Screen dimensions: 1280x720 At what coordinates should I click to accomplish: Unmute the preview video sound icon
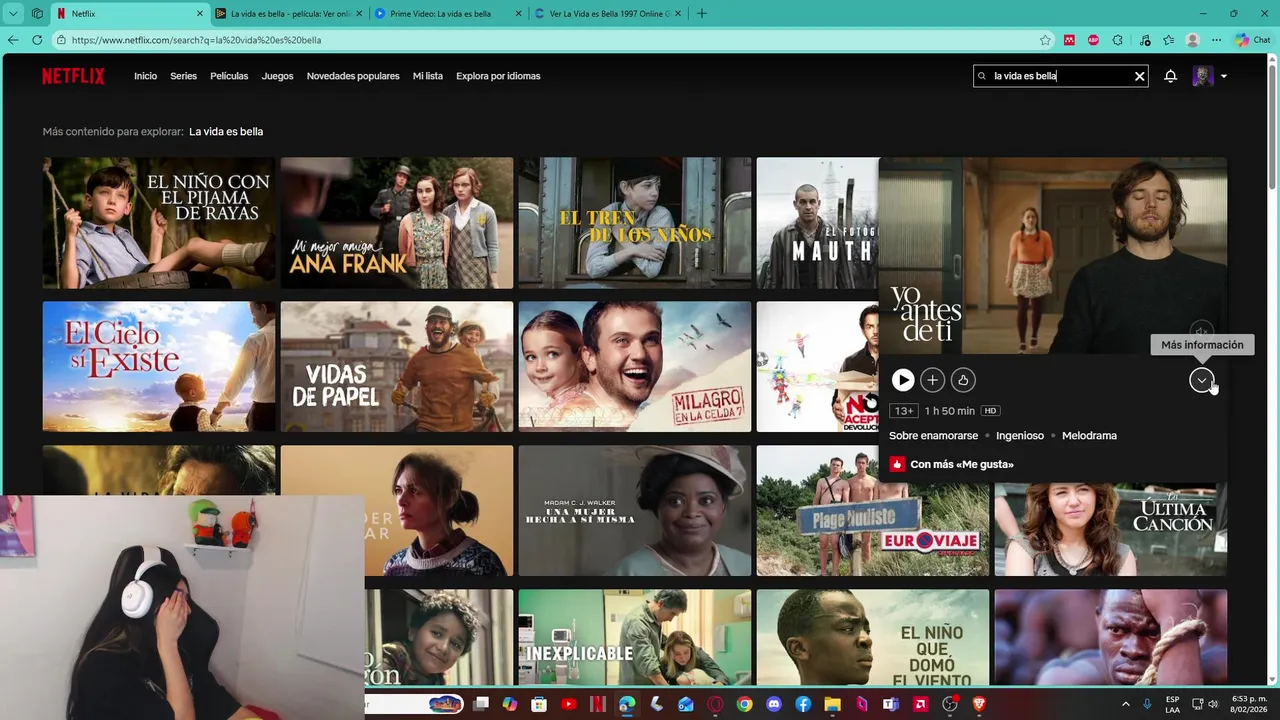coord(1202,330)
